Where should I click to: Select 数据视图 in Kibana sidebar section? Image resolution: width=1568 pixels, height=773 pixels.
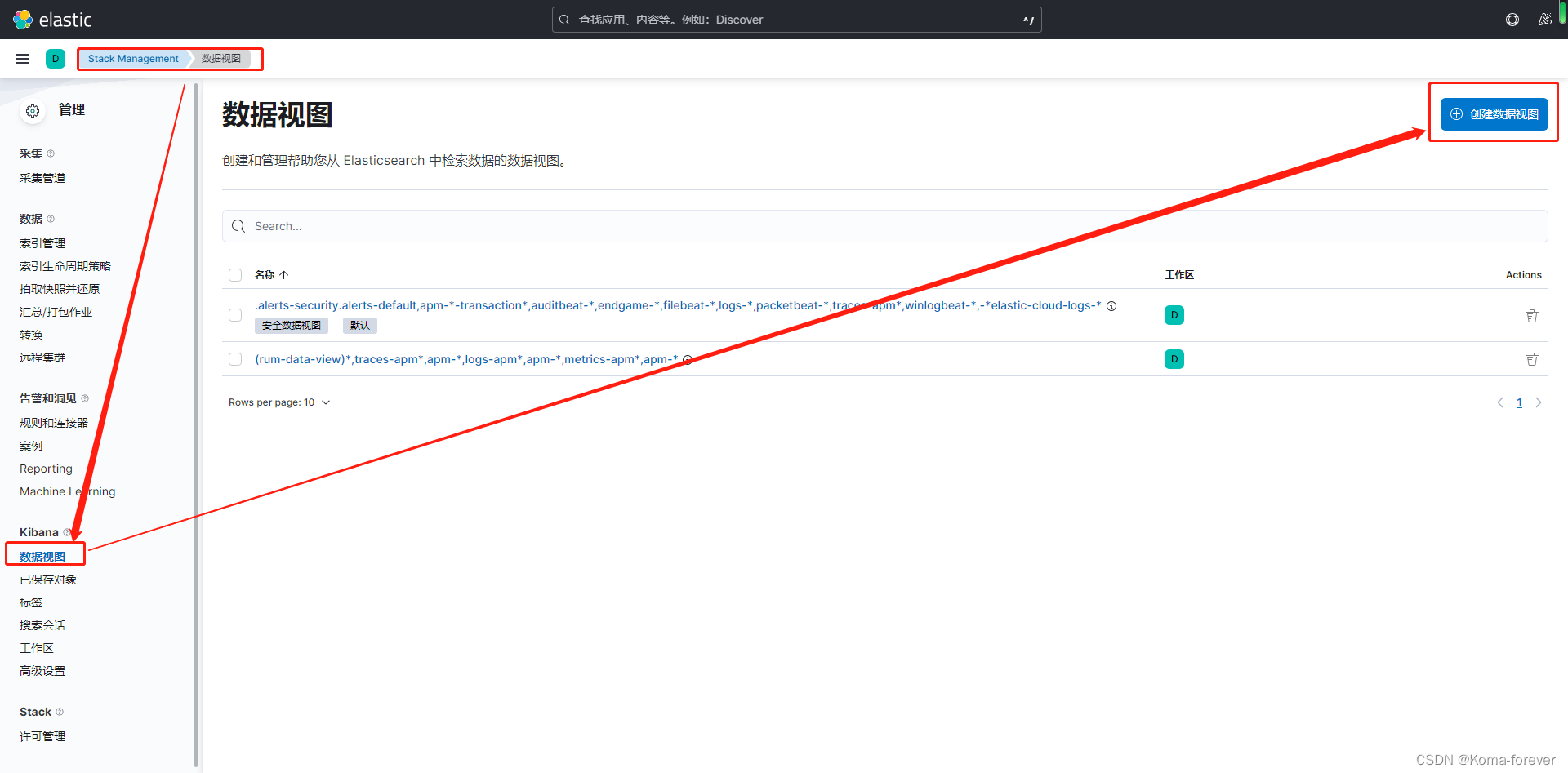pyautogui.click(x=42, y=557)
